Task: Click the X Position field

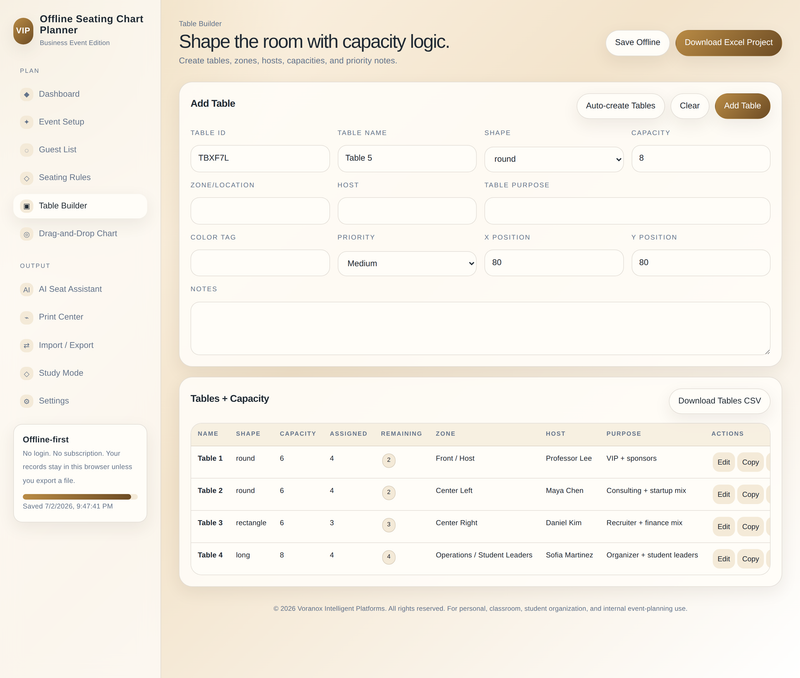Action: 554,263
